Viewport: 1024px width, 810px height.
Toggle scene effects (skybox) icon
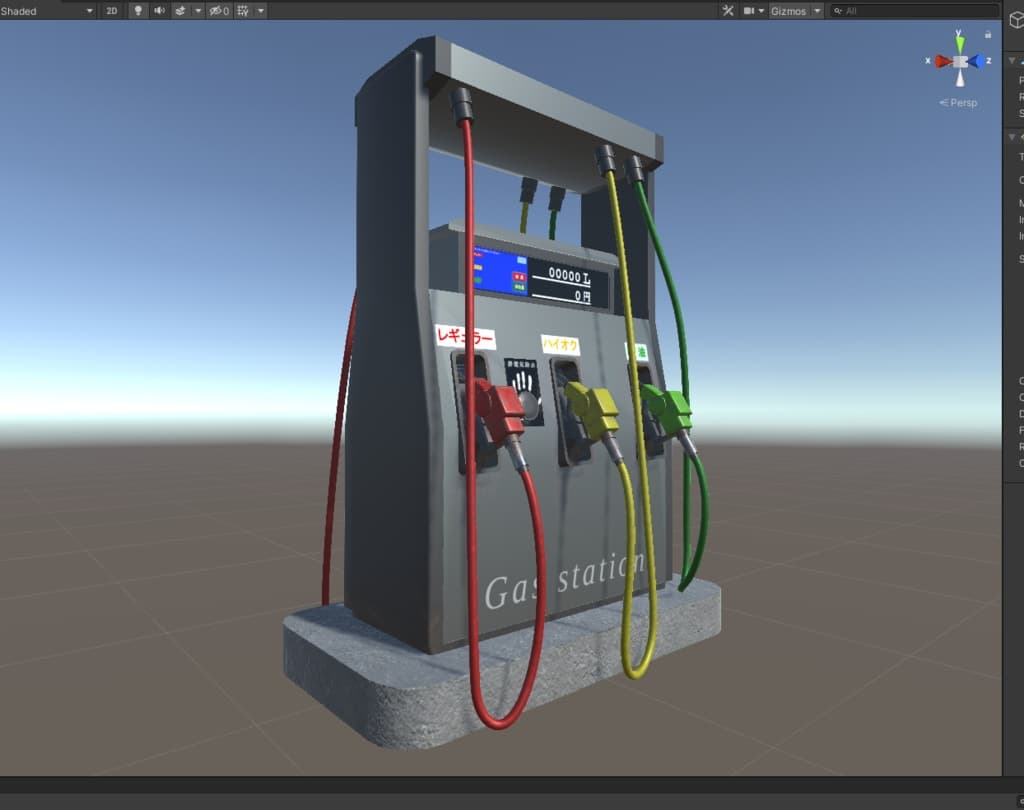(180, 11)
